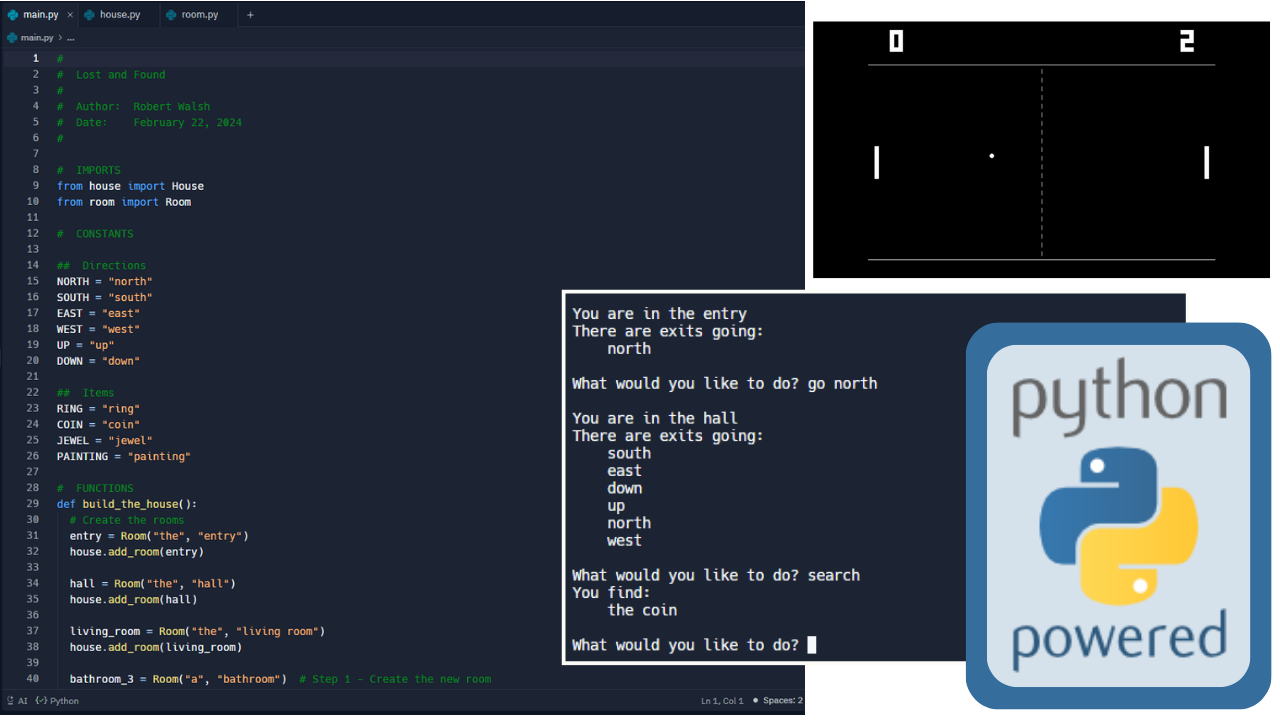The height and width of the screenshot is (720, 1280).
Task: Switch to the room.py tab
Action: click(192, 15)
